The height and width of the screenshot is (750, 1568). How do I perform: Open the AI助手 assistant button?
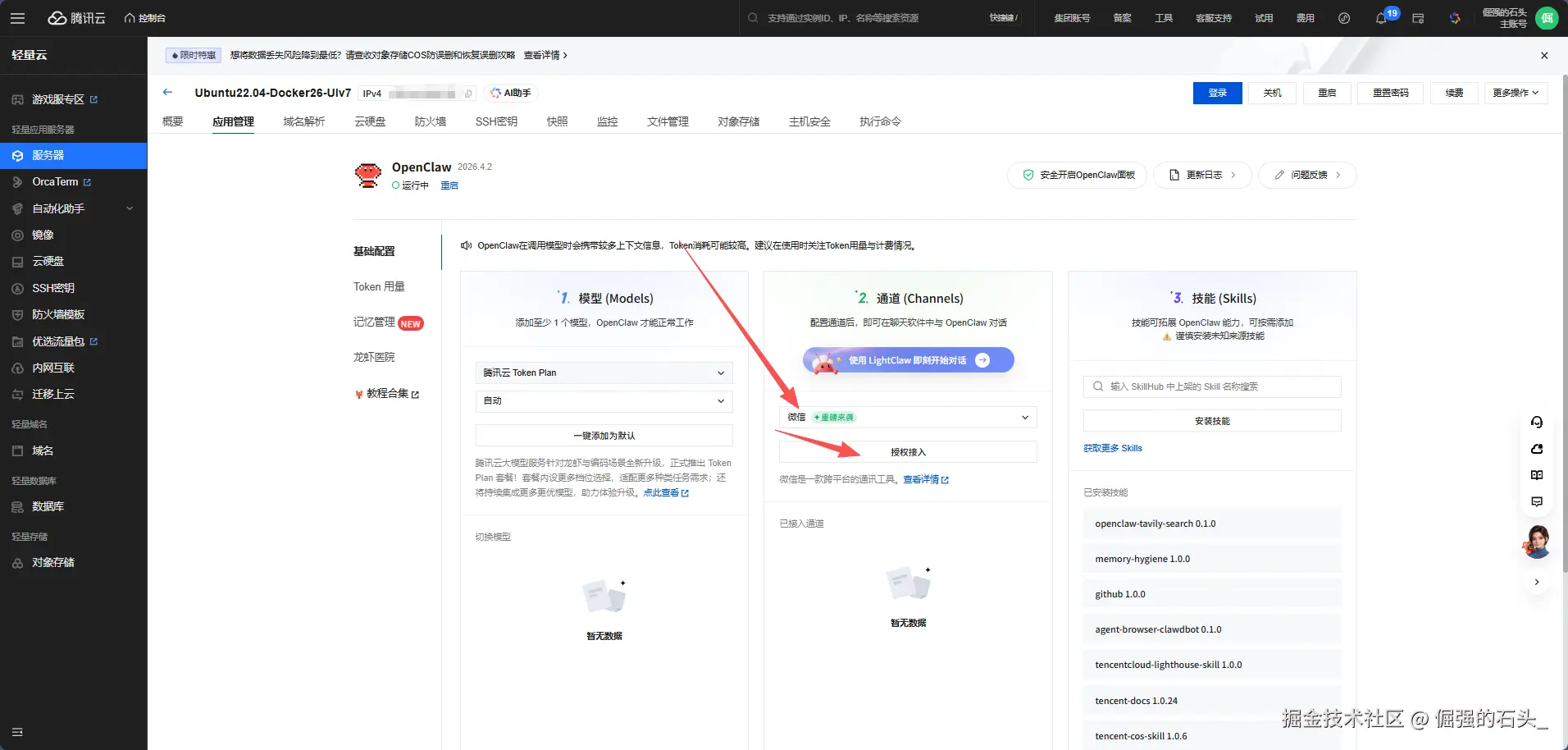[511, 93]
